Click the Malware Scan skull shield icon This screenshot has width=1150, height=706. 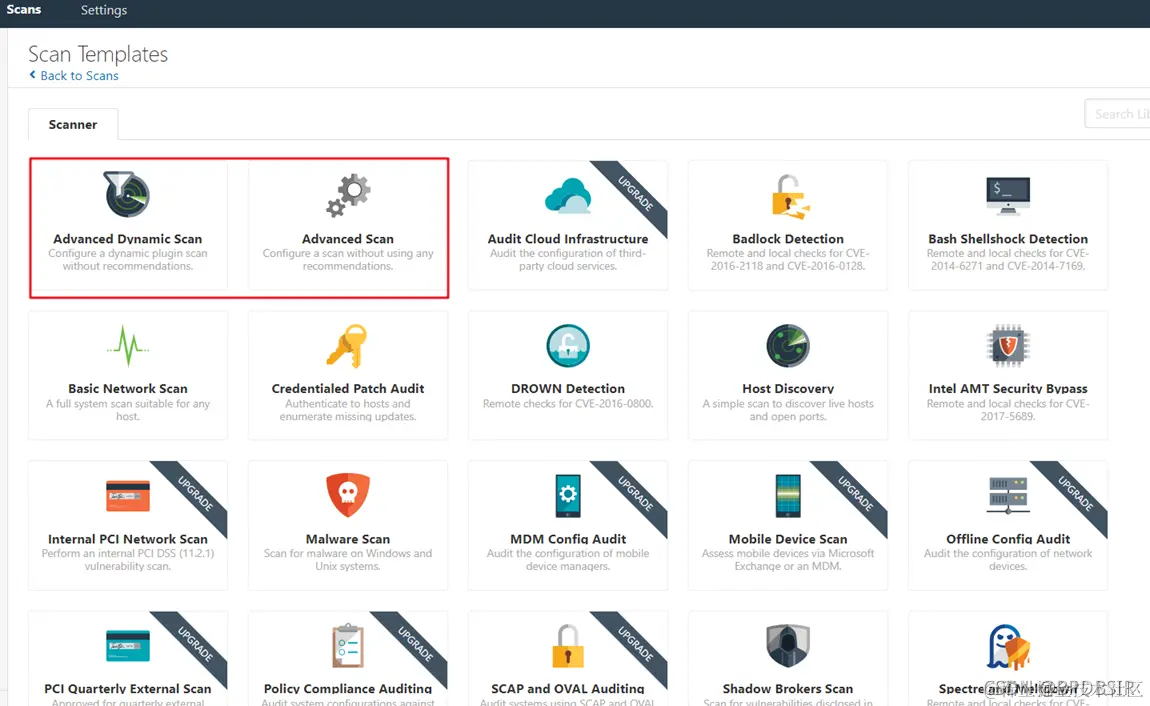(348, 495)
